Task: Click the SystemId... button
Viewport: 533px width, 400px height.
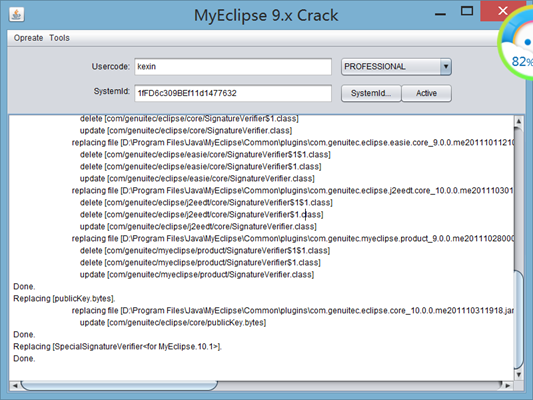Action: (x=371, y=93)
